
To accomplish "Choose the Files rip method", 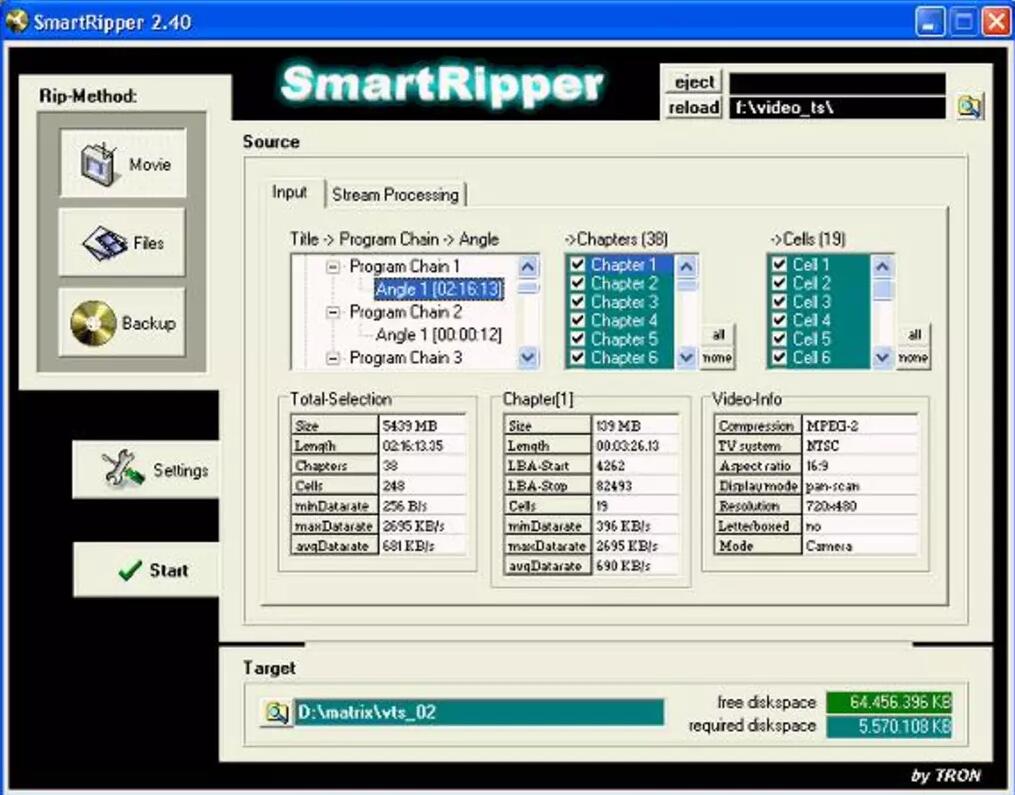I will tap(122, 243).
